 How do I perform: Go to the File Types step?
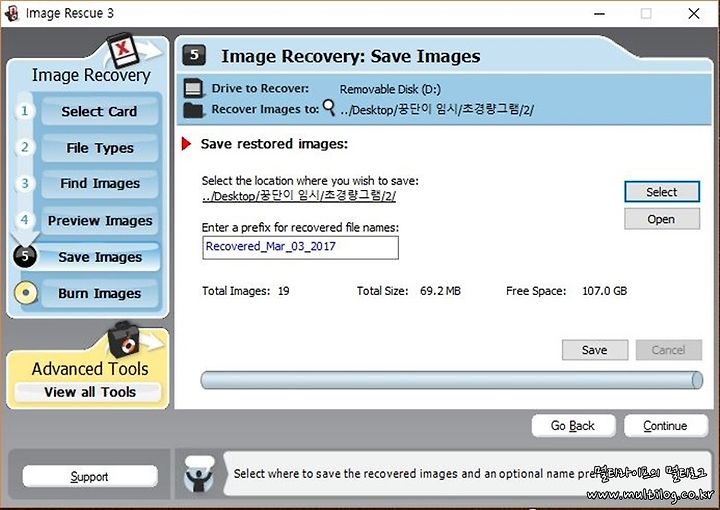100,148
